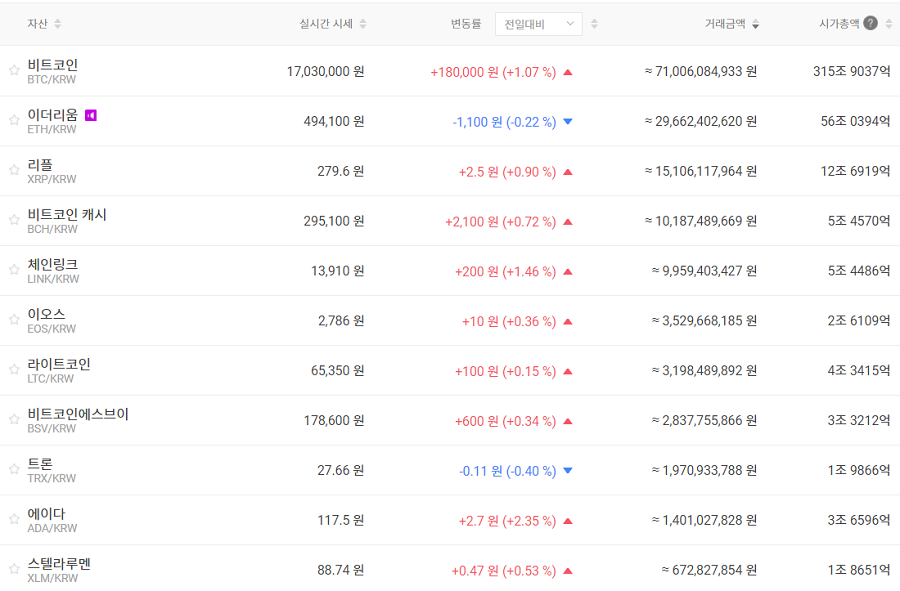Click the red up triangle for 리플
Viewport: 900px width, 591px height.
pos(568,172)
